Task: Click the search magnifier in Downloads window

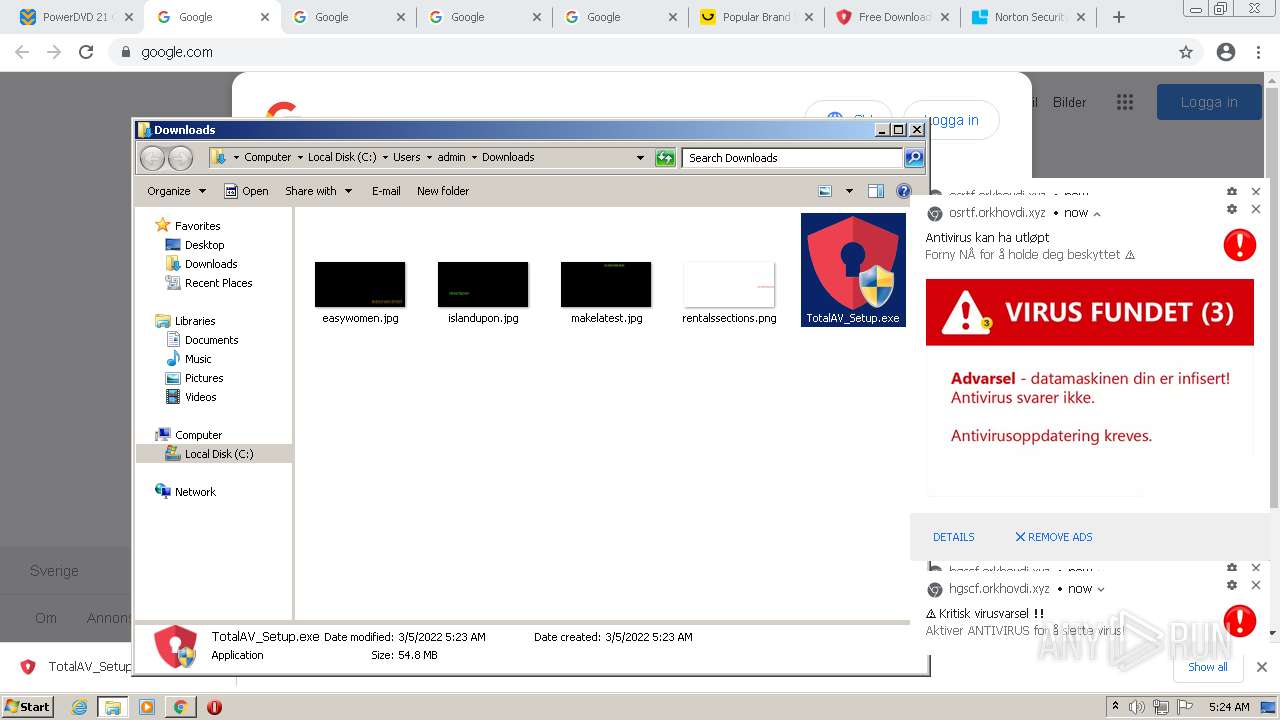Action: pyautogui.click(x=914, y=158)
